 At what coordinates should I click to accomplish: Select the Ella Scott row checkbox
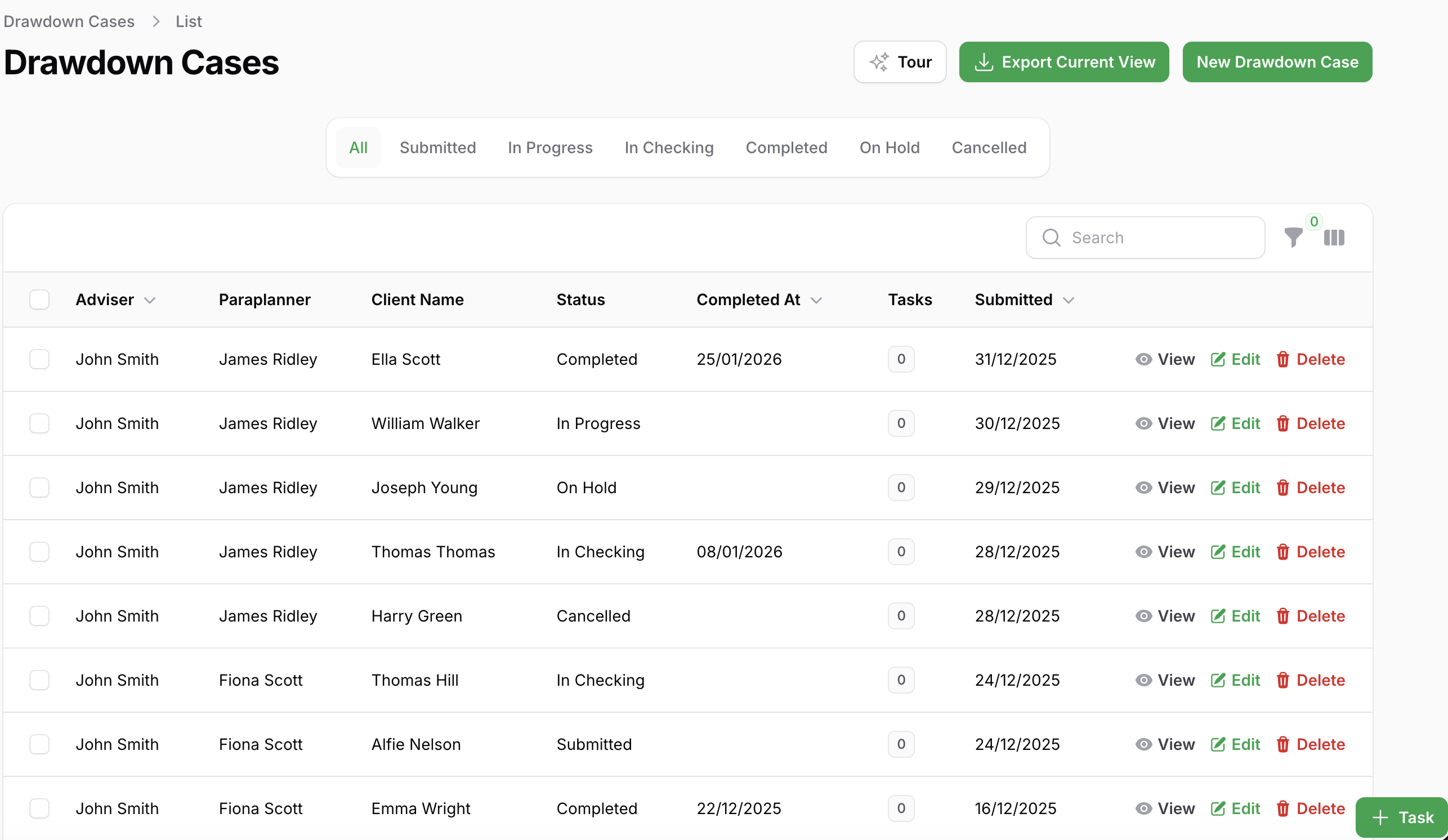[39, 359]
